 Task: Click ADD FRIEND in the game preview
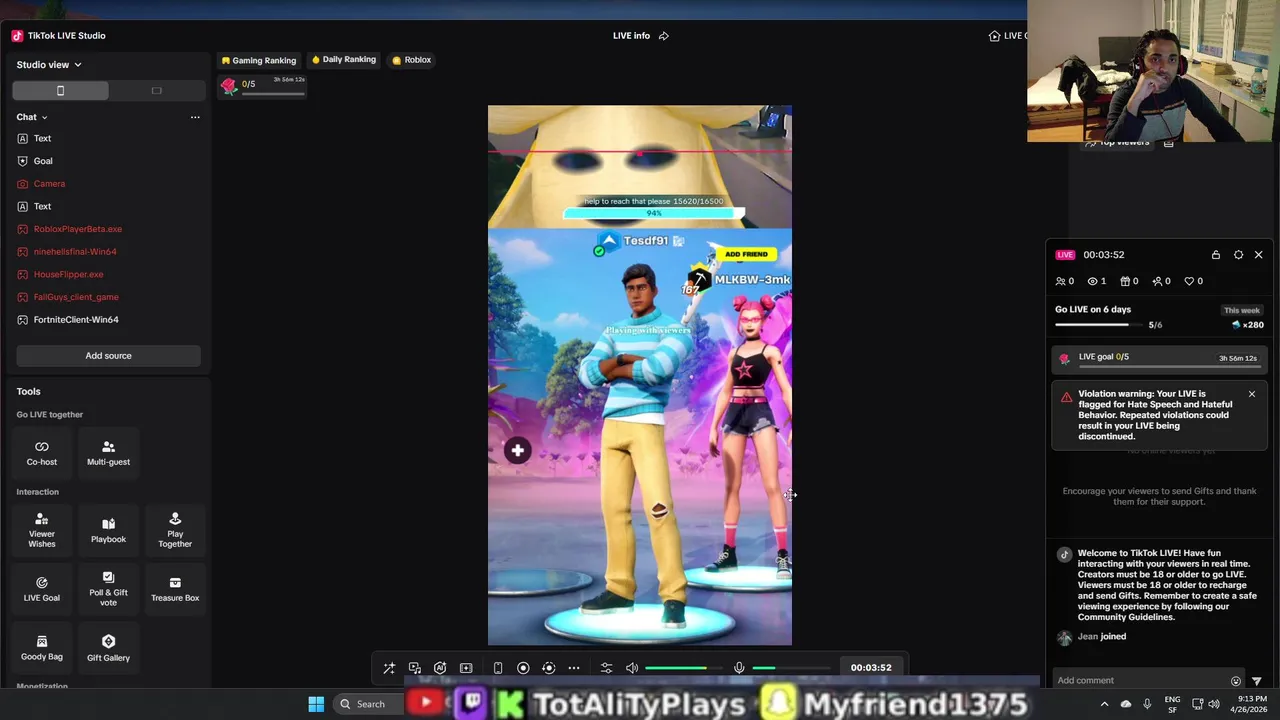(x=746, y=254)
